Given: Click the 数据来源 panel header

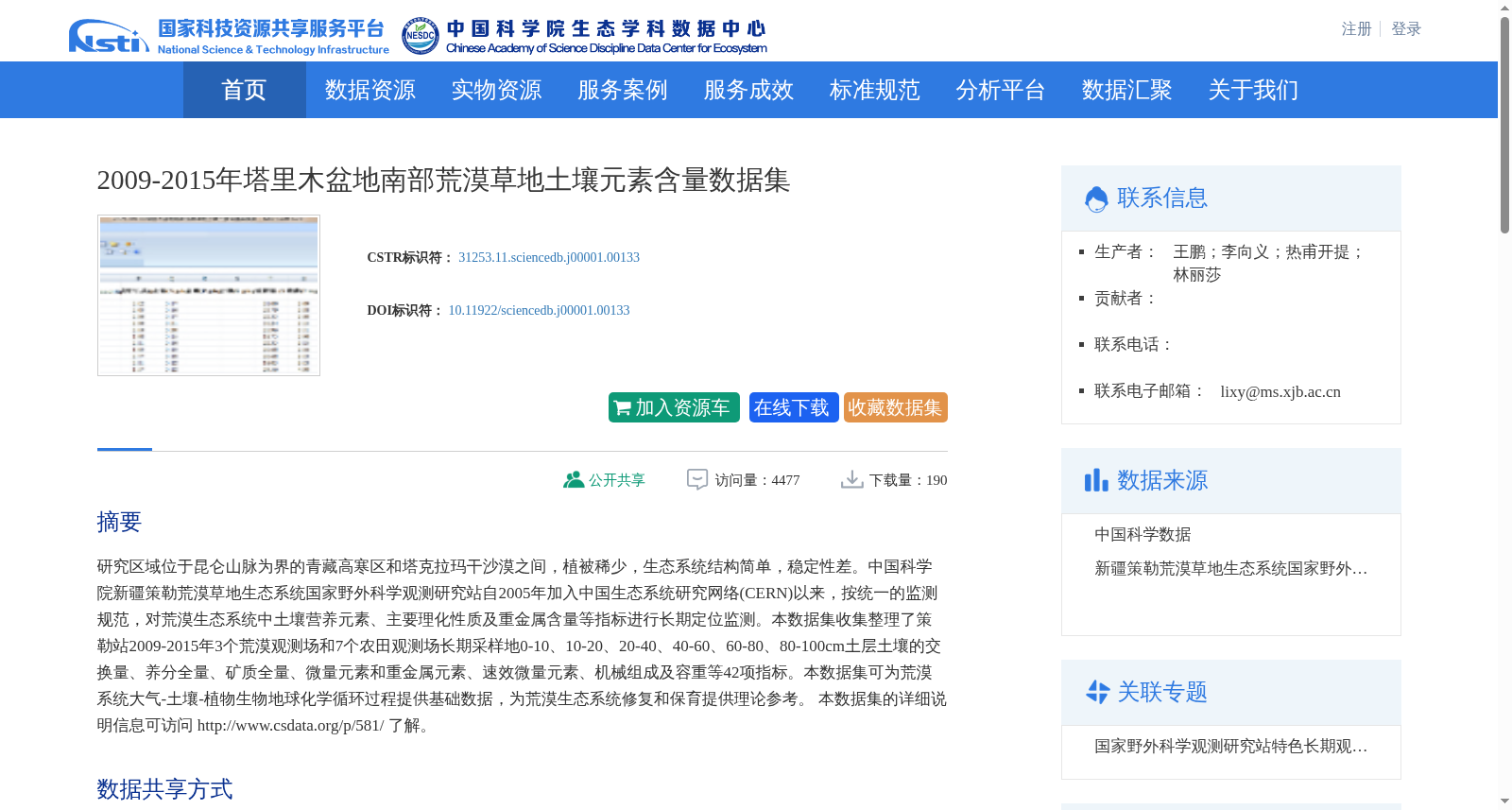Looking at the screenshot, I should [1231, 481].
